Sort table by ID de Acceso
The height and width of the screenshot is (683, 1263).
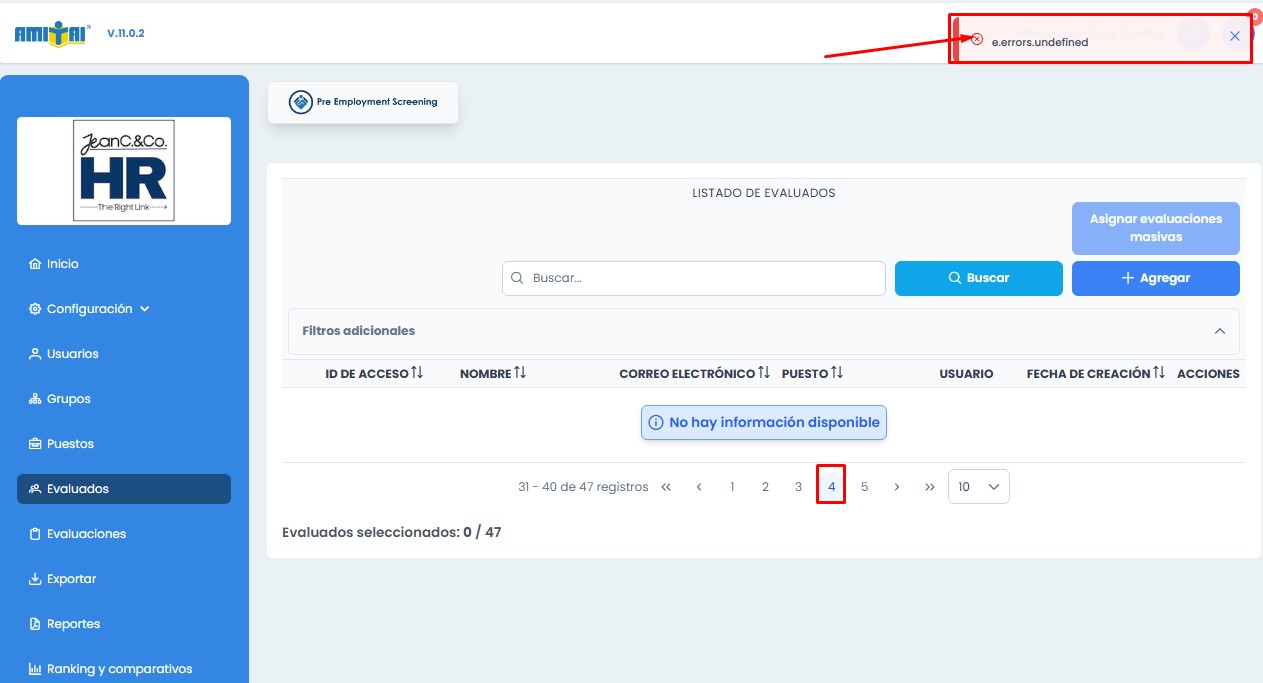pyautogui.click(x=417, y=373)
